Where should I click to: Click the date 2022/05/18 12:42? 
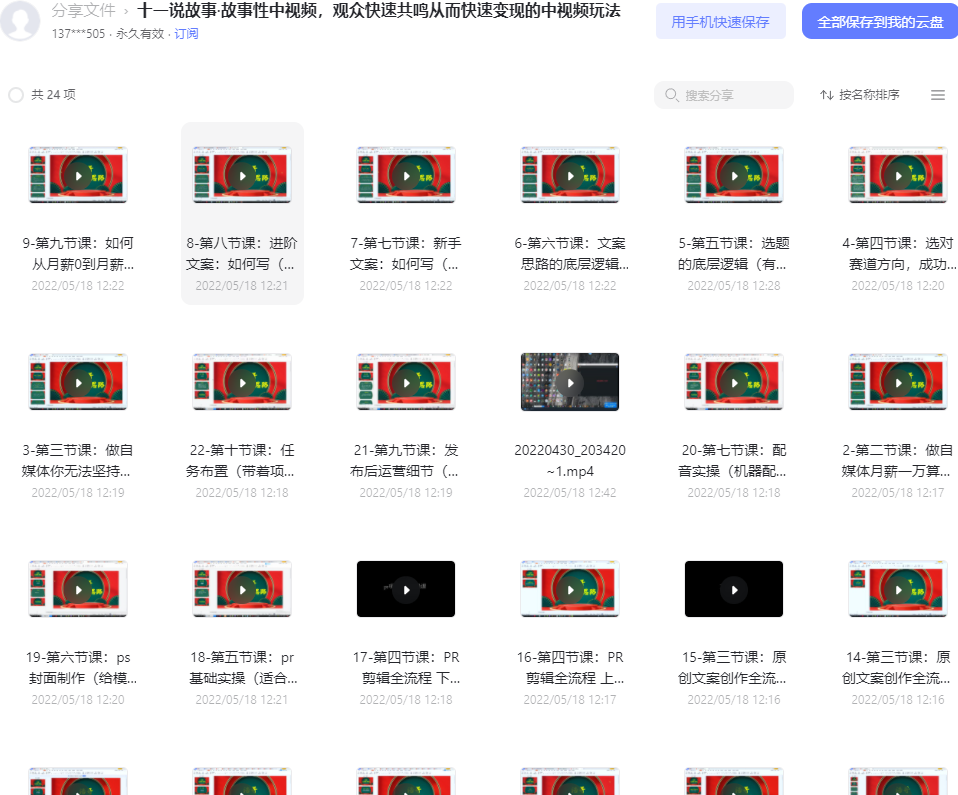570,493
